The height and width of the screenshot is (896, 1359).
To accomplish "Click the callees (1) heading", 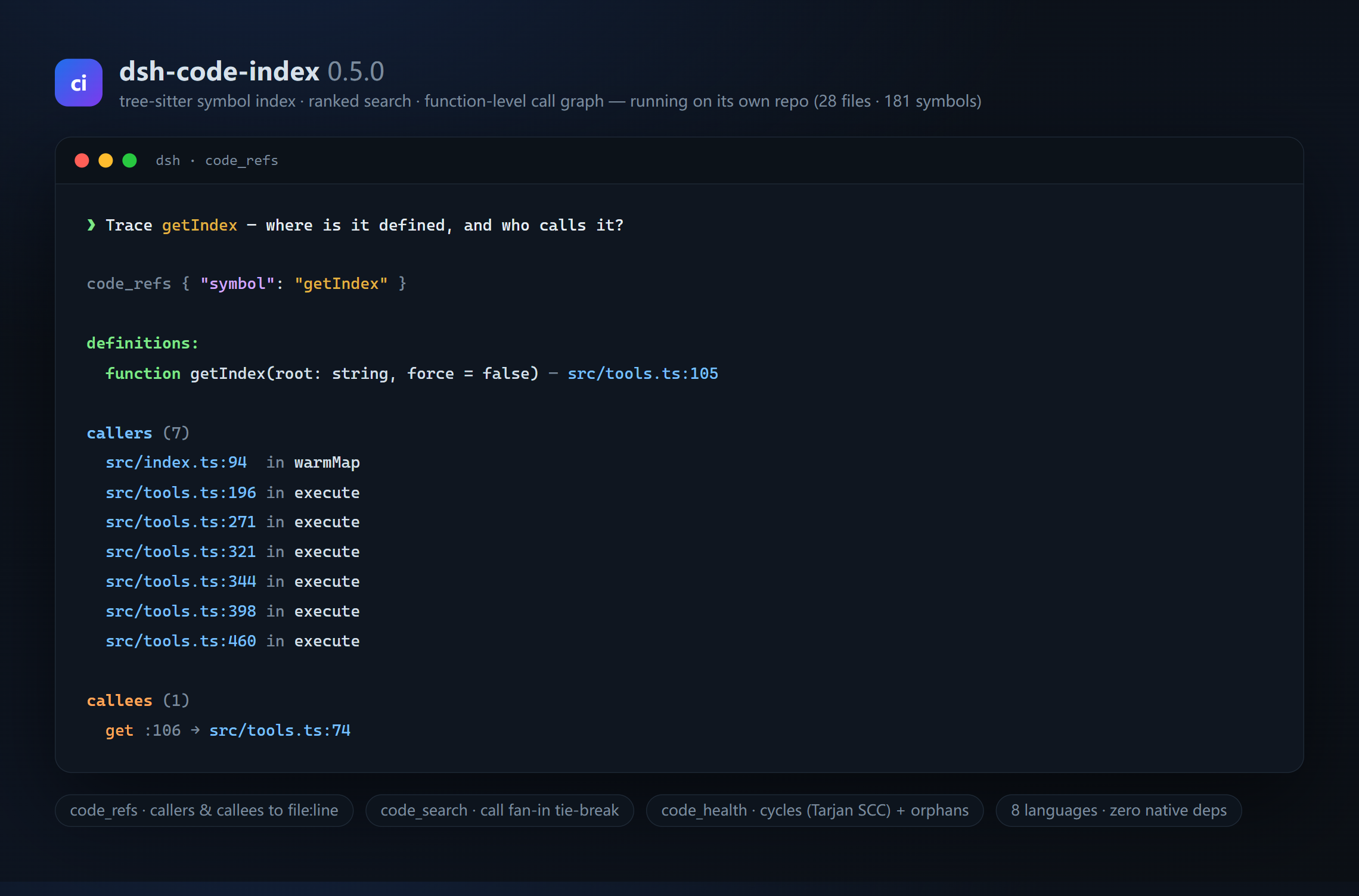I will pyautogui.click(x=138, y=701).
